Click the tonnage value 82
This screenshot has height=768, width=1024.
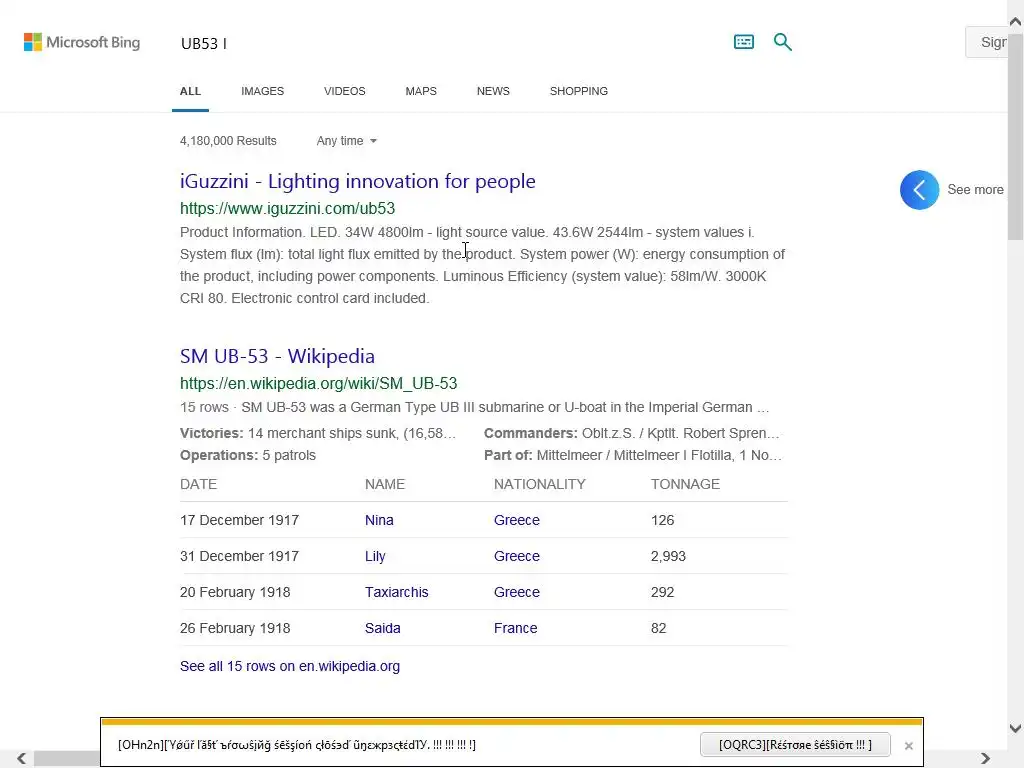[x=658, y=628]
